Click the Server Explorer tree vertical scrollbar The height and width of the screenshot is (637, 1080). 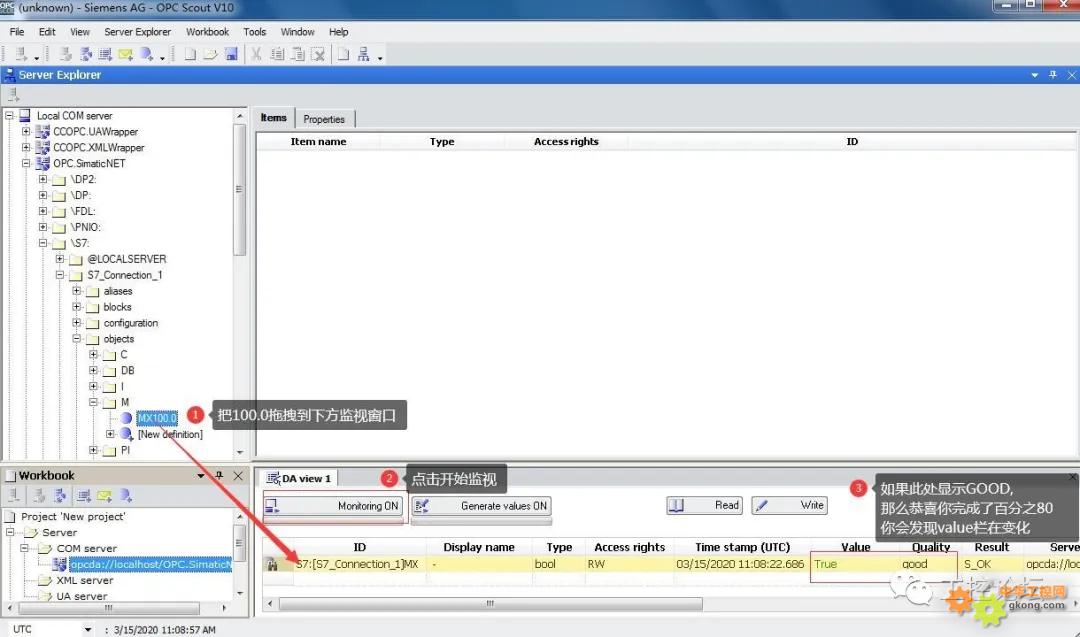tap(240, 190)
